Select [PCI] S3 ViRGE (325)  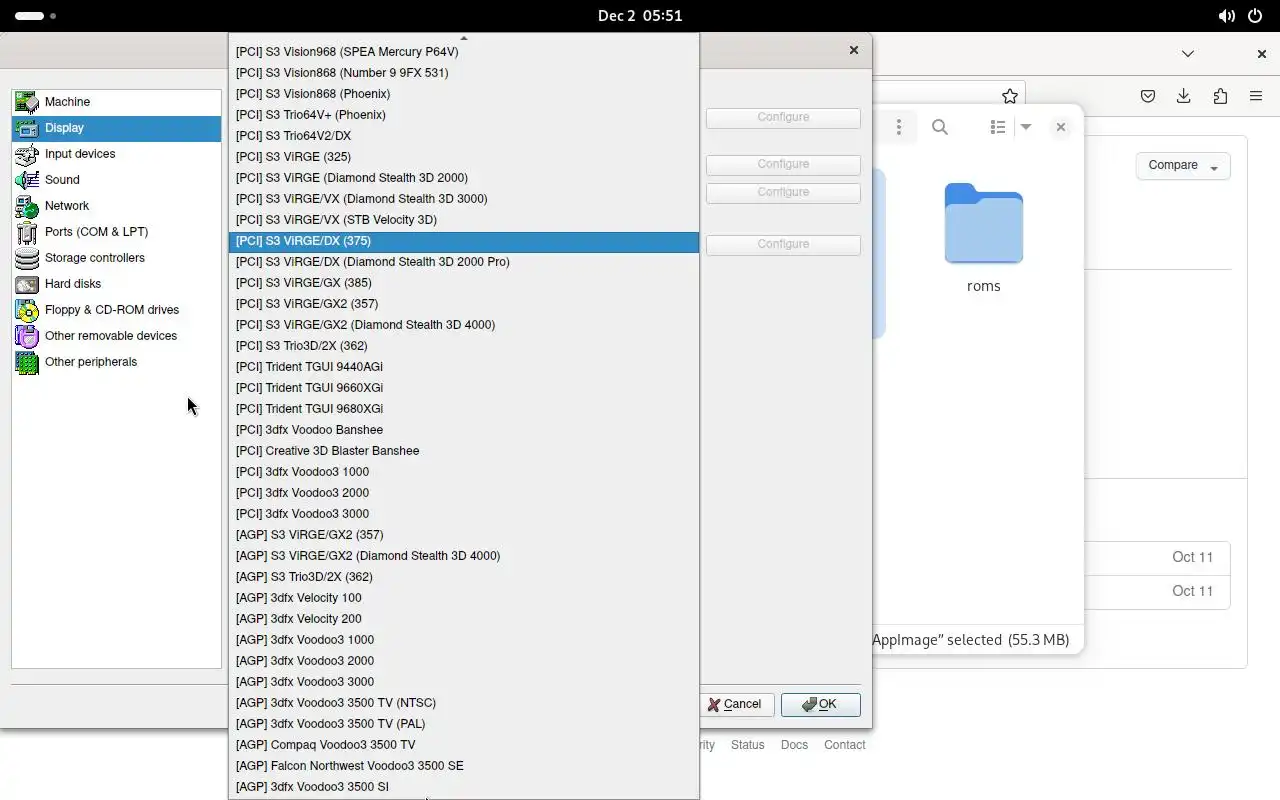click(x=464, y=157)
